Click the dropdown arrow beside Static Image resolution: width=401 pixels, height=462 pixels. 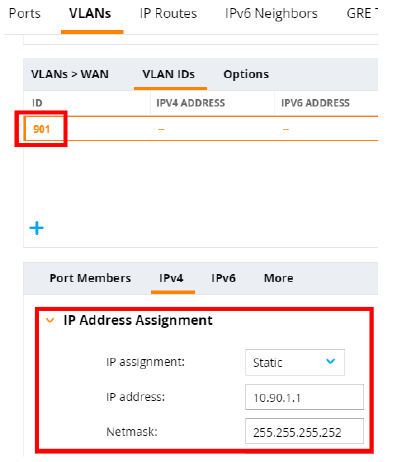(330, 361)
